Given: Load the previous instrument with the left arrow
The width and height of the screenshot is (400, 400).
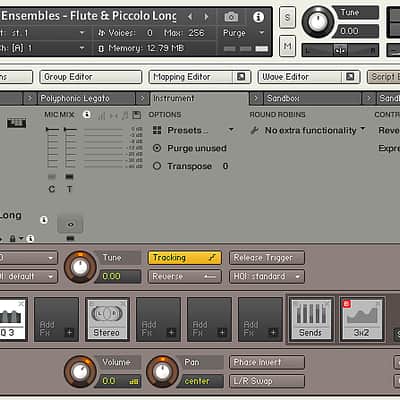Looking at the screenshot, I should tap(190, 16).
